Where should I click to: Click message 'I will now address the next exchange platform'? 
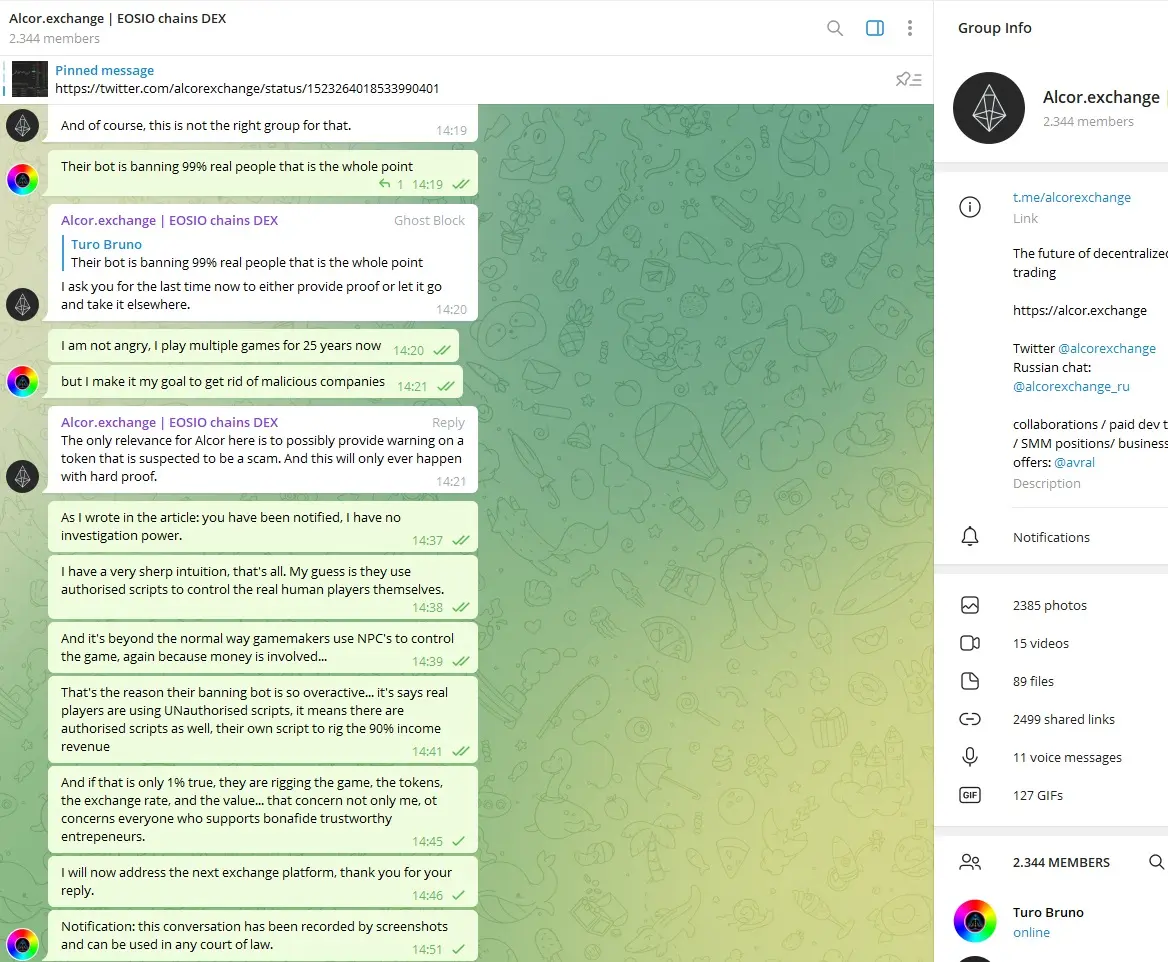pos(262,882)
